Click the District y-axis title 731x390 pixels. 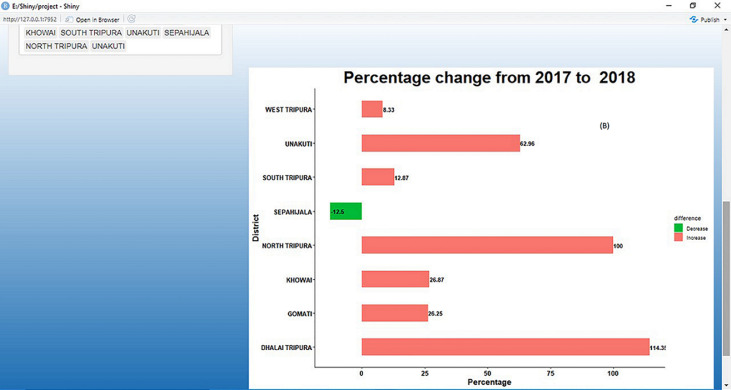(x=255, y=228)
